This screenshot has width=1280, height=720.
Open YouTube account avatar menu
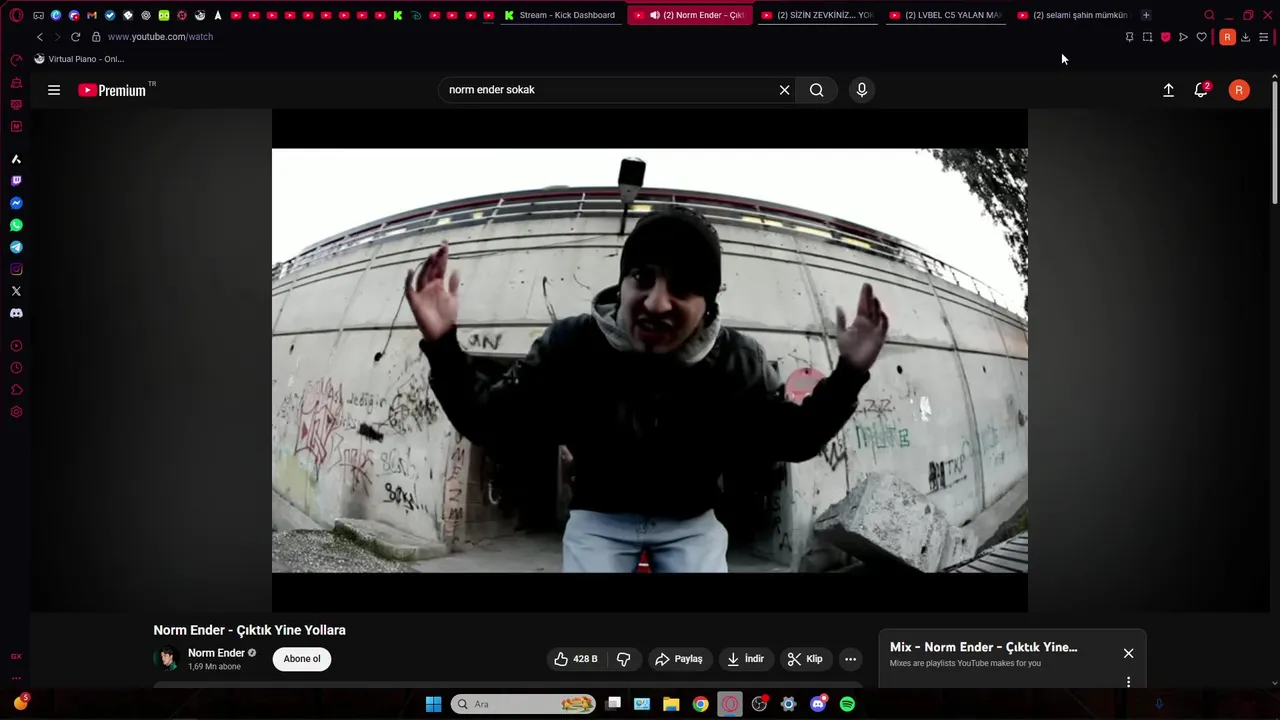coord(1239,90)
